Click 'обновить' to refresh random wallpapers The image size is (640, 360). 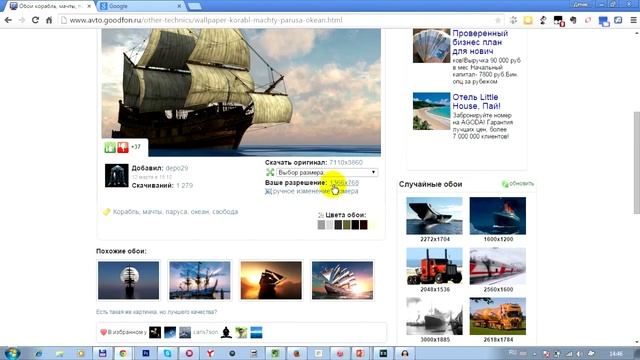[521, 184]
